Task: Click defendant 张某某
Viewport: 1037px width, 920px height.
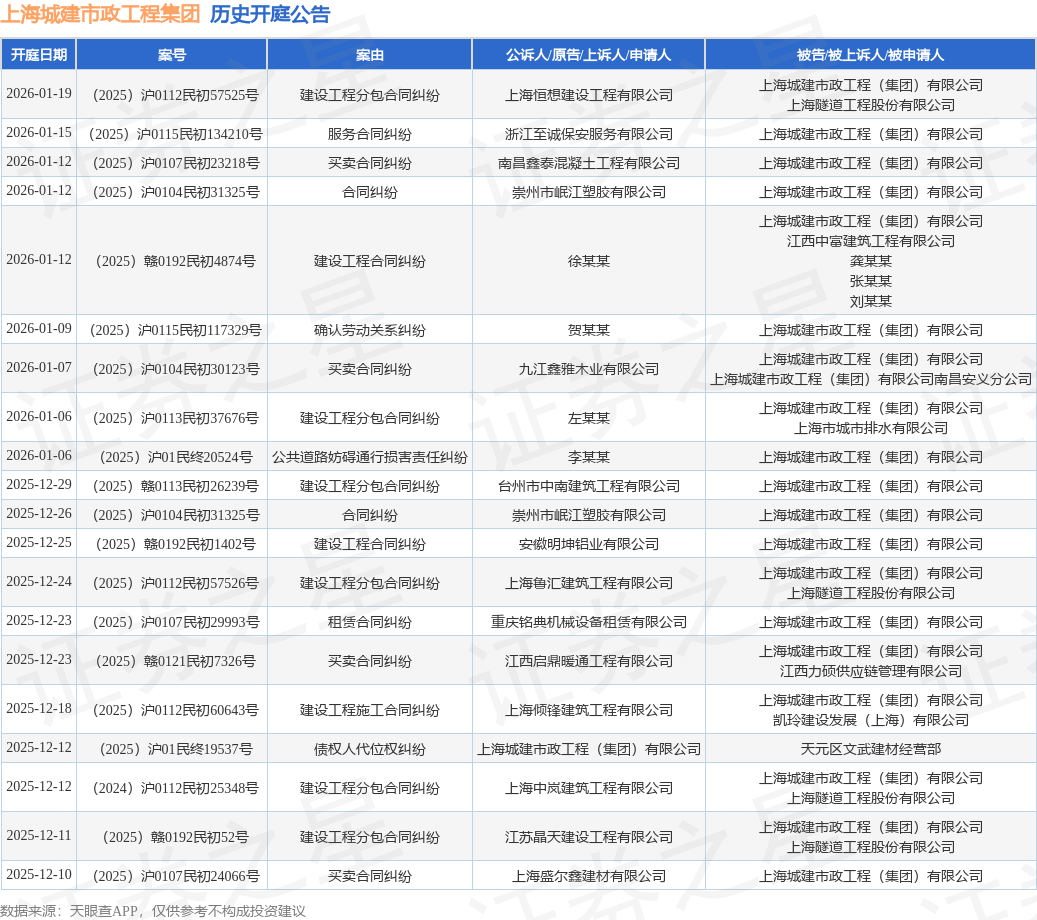Action: click(870, 281)
